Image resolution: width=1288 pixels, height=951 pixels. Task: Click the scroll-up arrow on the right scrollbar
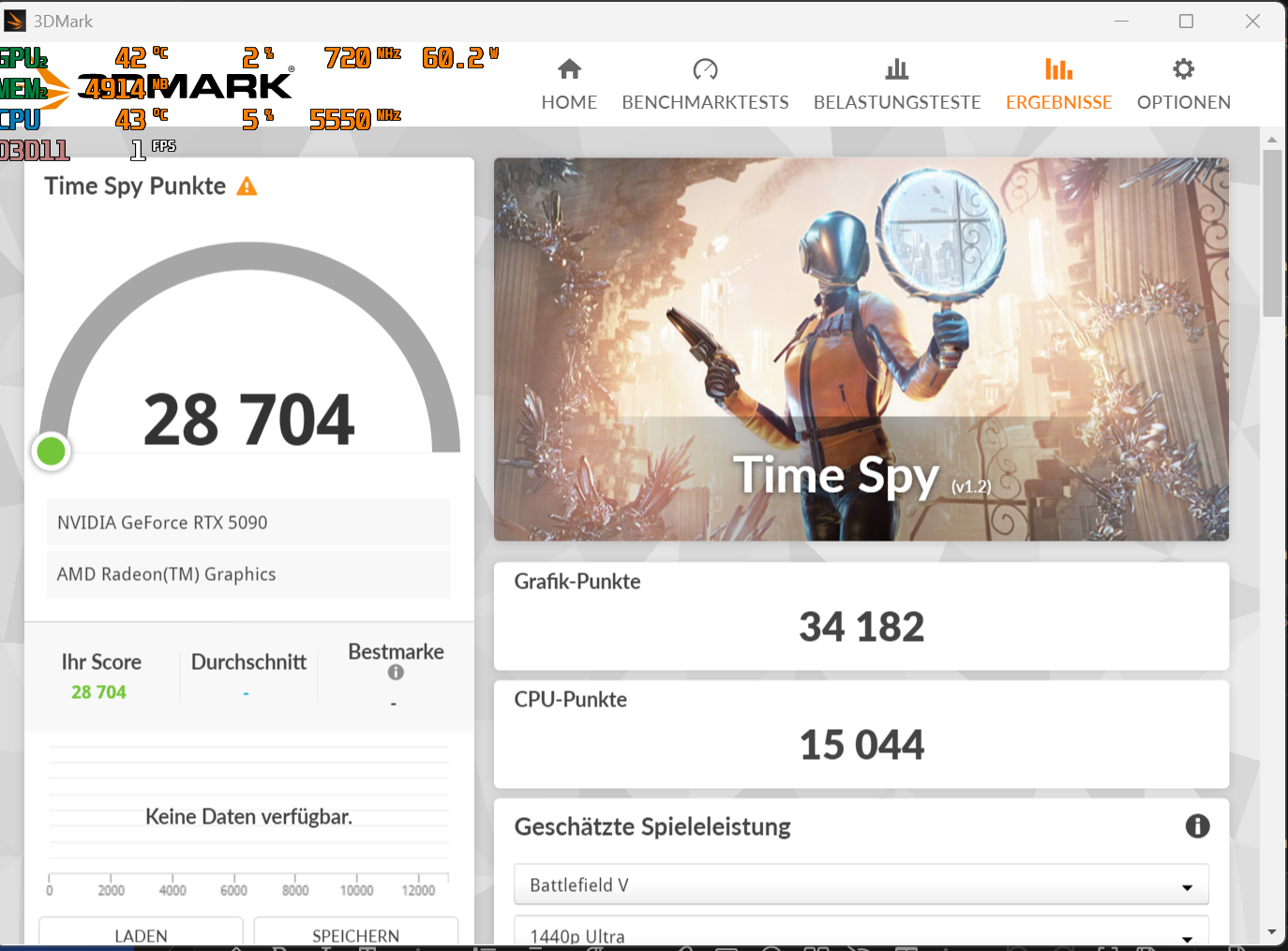click(x=1273, y=139)
